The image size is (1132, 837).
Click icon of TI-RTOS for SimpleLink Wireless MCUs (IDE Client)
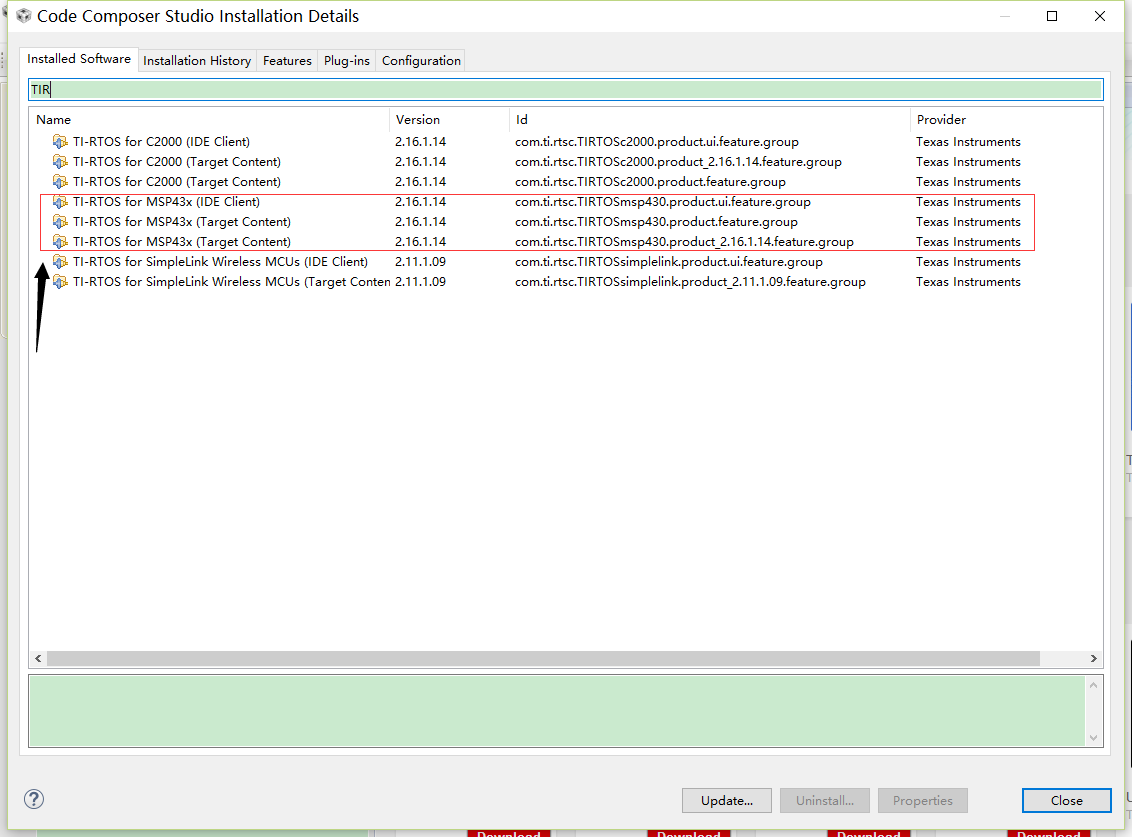point(60,261)
